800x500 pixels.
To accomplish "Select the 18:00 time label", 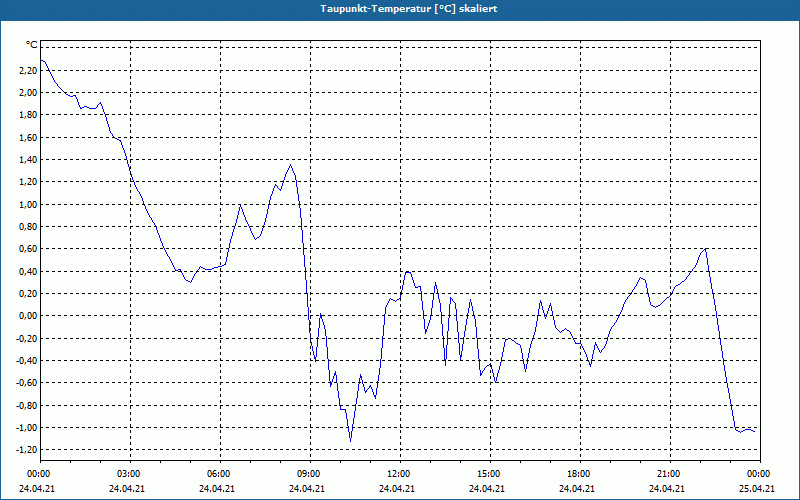I will (x=580, y=474).
